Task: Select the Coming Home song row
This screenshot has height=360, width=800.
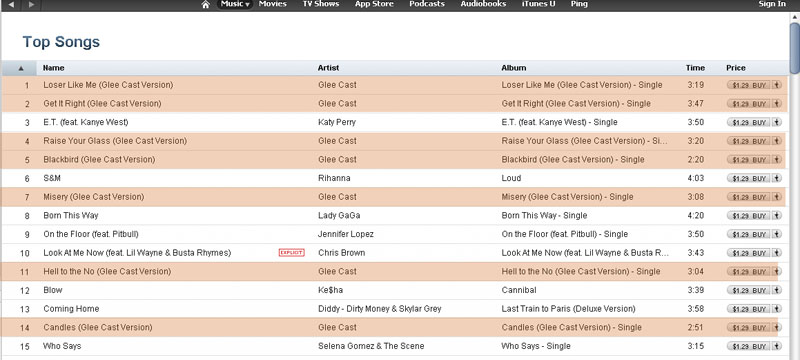Action: (x=394, y=309)
